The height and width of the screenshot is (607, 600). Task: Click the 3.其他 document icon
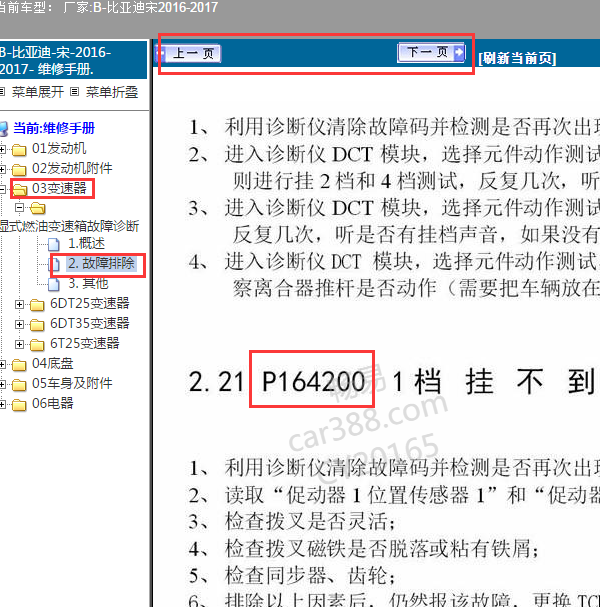point(53,285)
